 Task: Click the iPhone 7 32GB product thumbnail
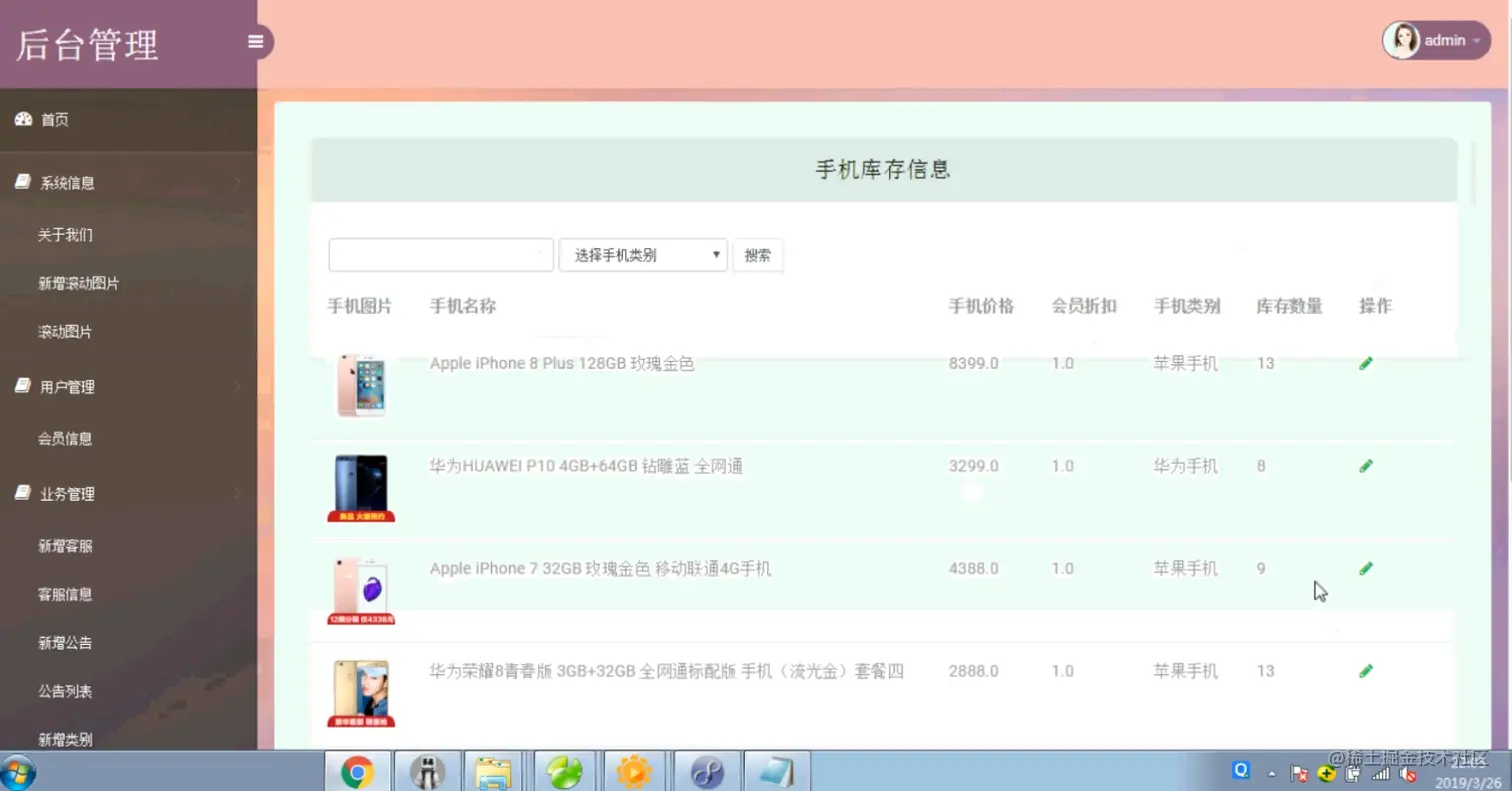tap(361, 591)
